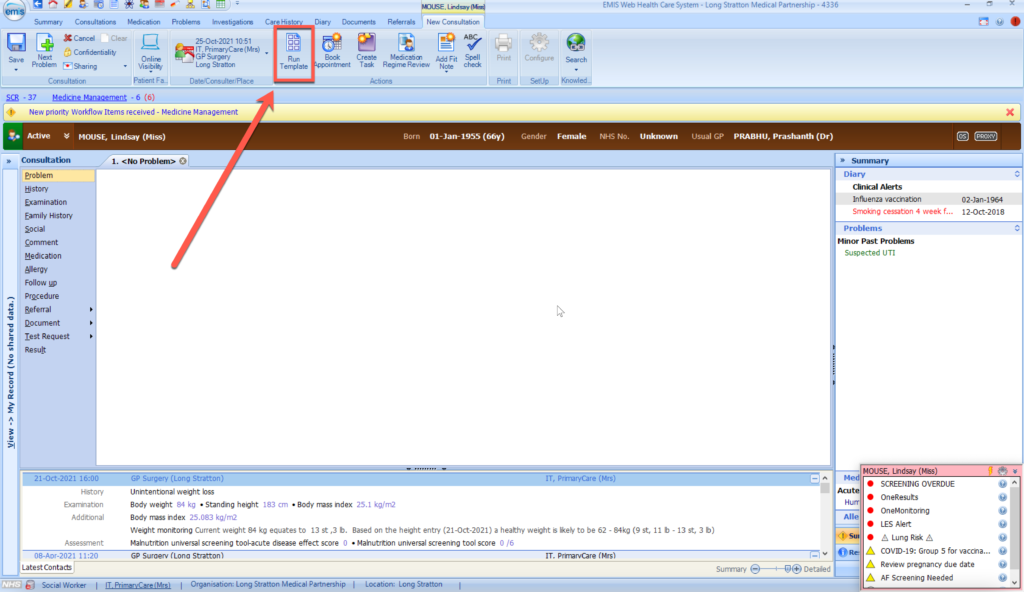This screenshot has width=1024, height=592.
Task: Open Book Appointment
Action: (x=332, y=50)
